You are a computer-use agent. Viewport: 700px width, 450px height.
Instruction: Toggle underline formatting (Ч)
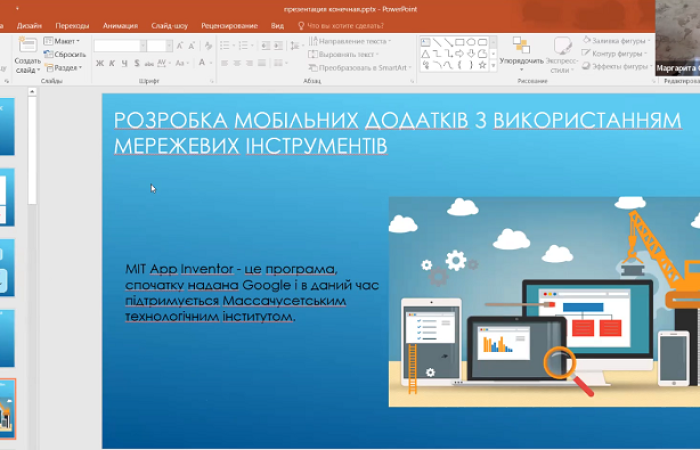125,63
